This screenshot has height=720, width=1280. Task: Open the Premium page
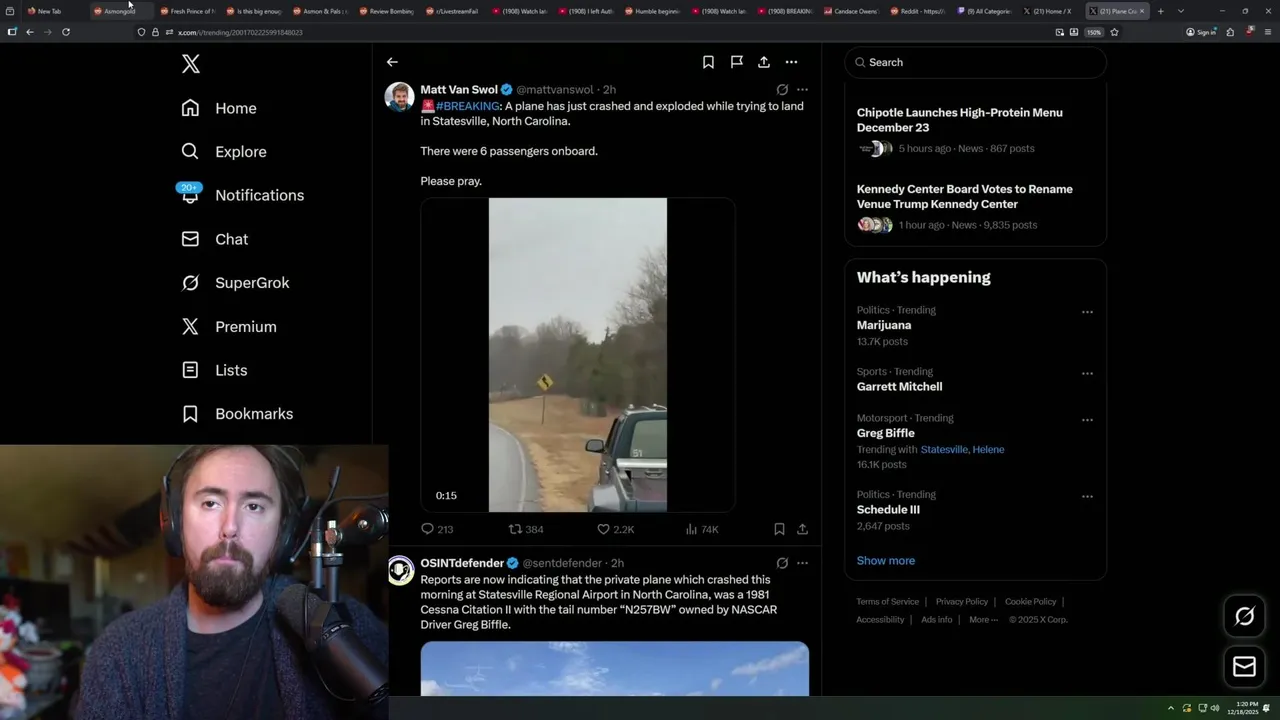[x=229, y=327]
